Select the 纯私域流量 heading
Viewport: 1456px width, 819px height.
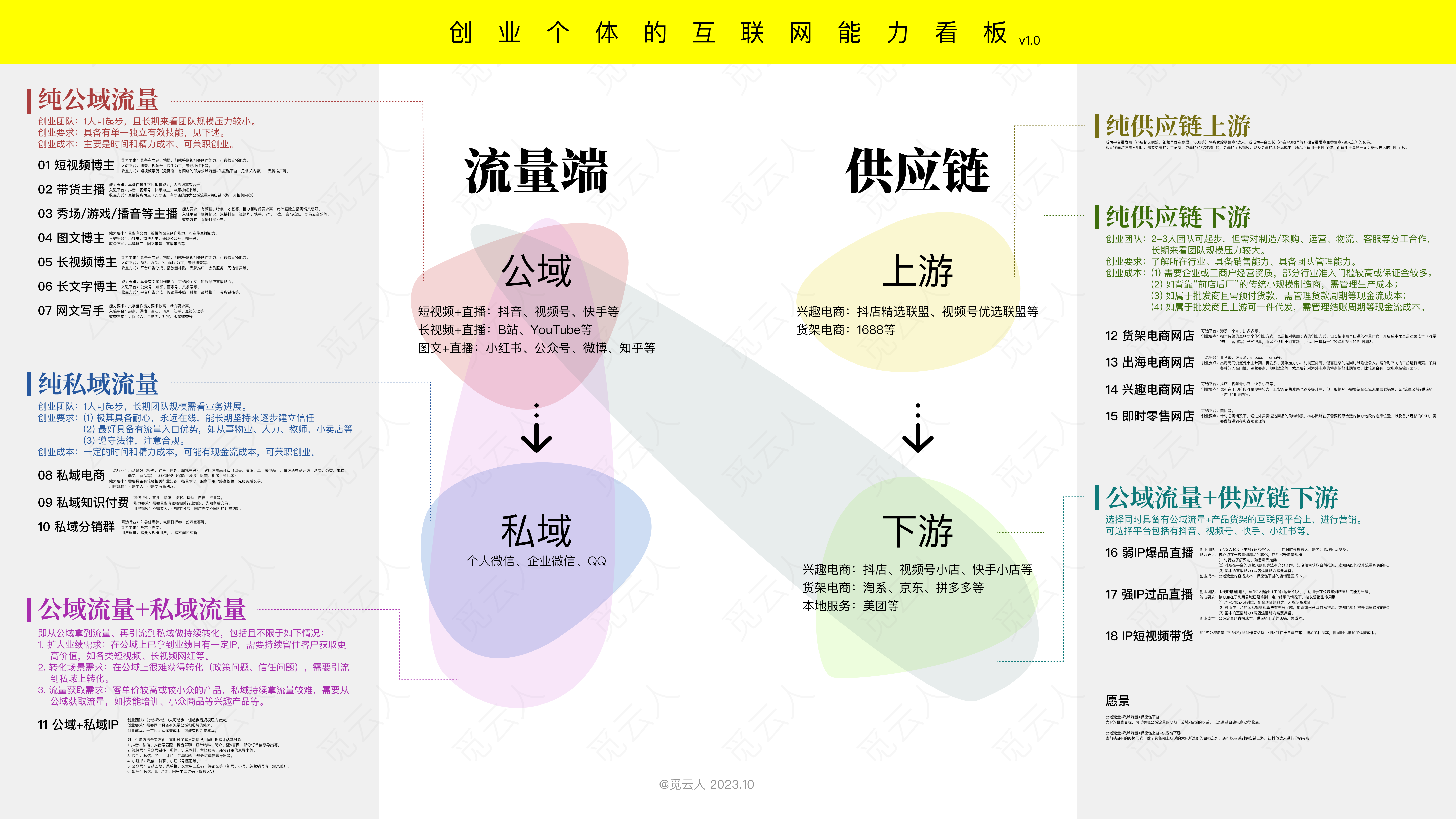(98, 384)
